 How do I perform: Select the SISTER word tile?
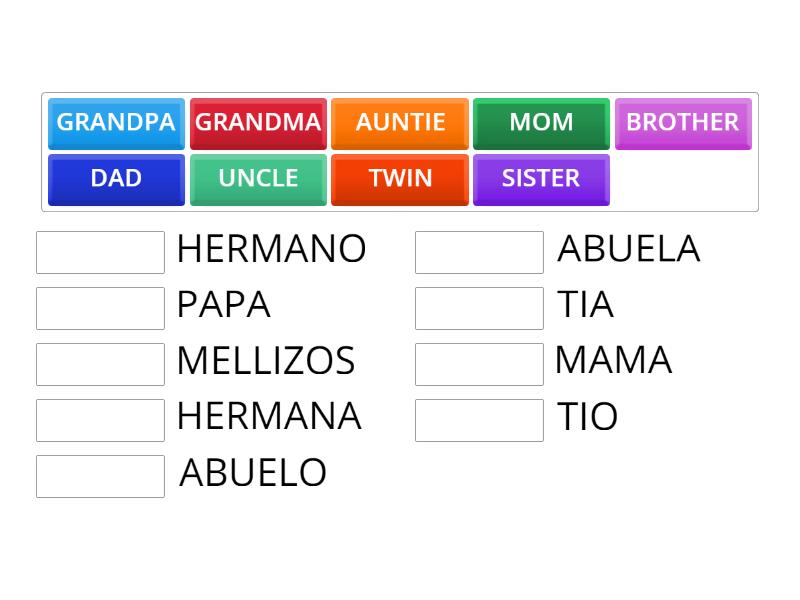[541, 179]
